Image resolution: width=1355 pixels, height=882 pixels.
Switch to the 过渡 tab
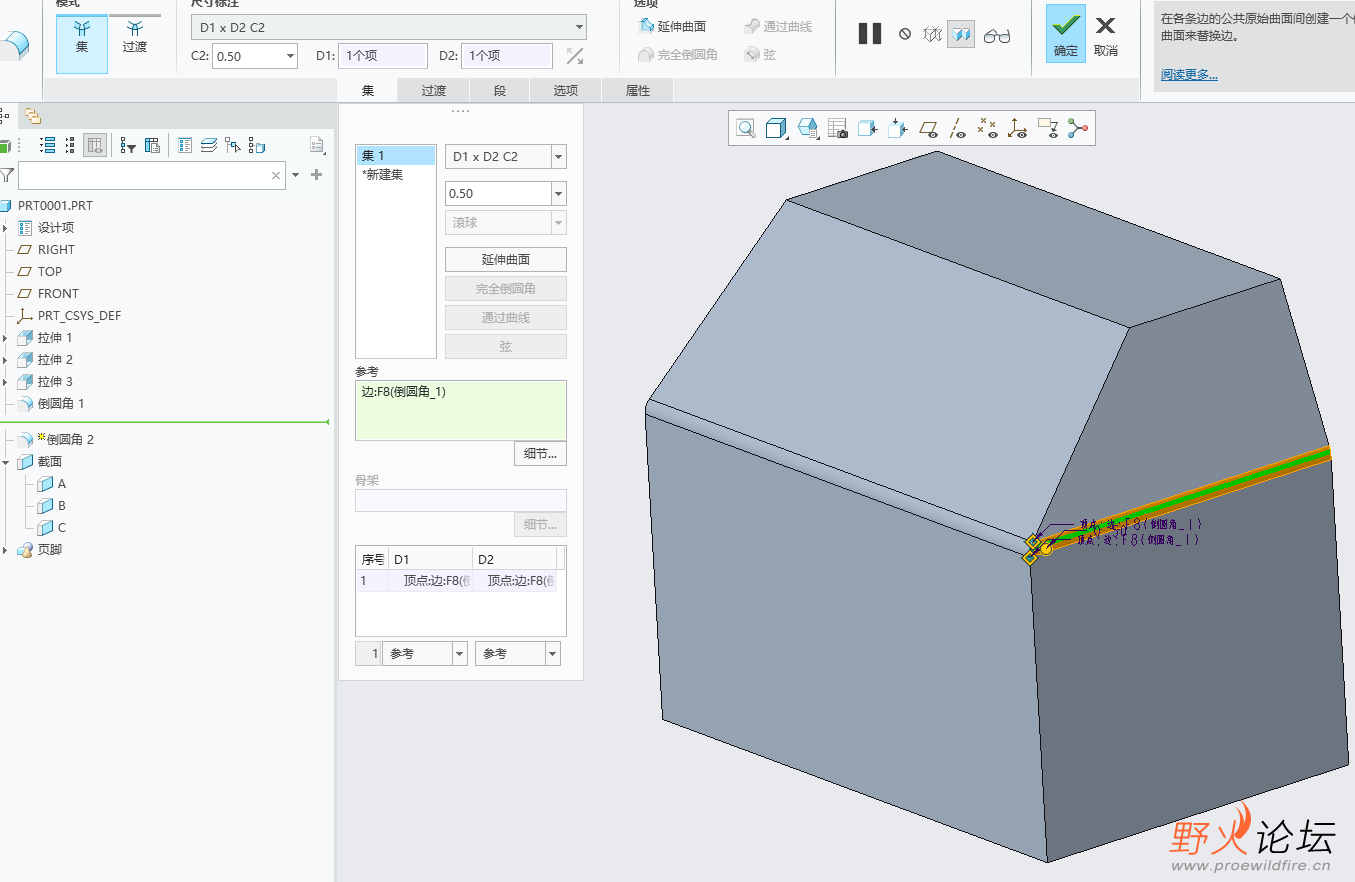pyautogui.click(x=434, y=90)
